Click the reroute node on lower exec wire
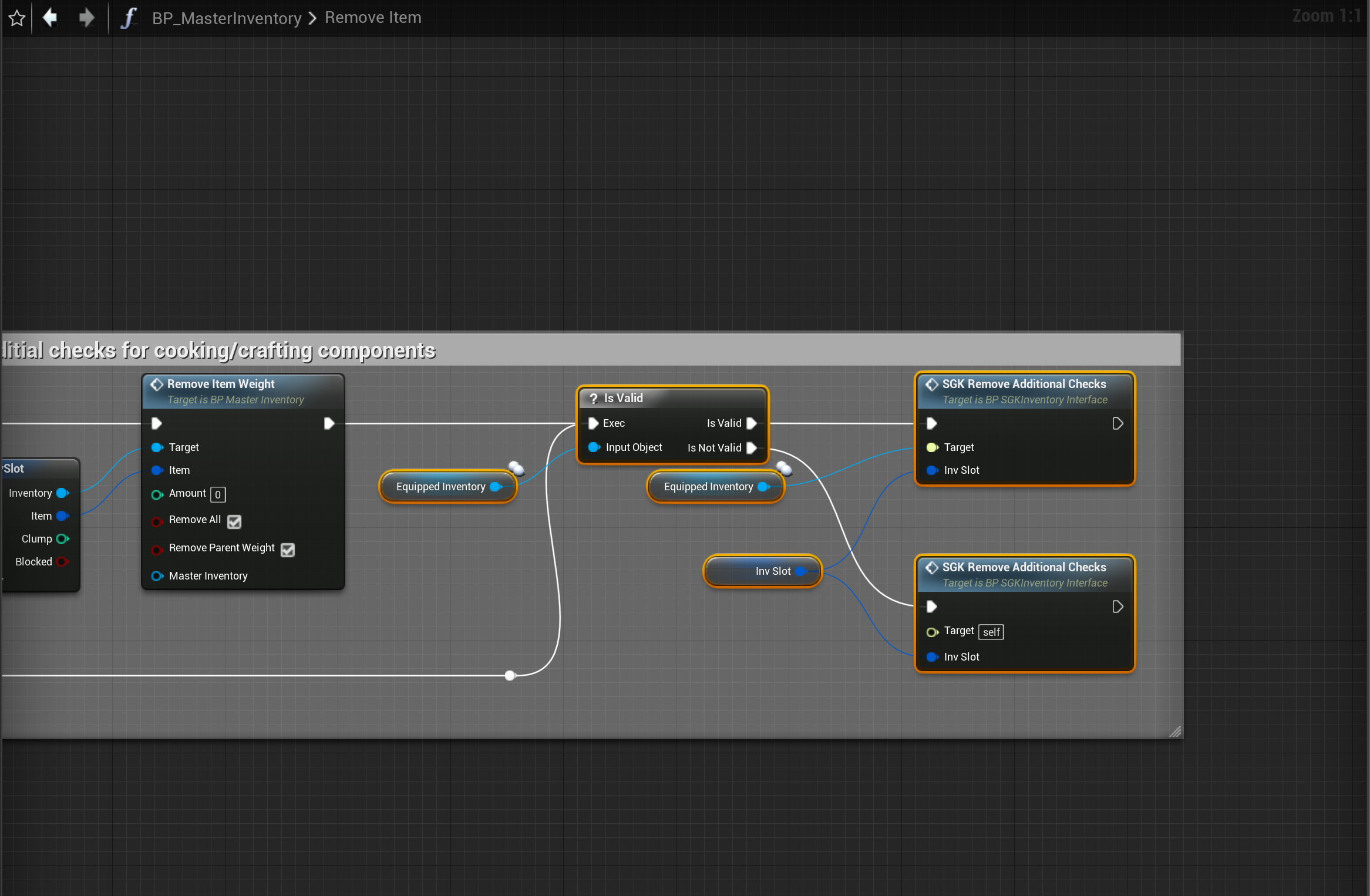1370x896 pixels. [x=510, y=675]
